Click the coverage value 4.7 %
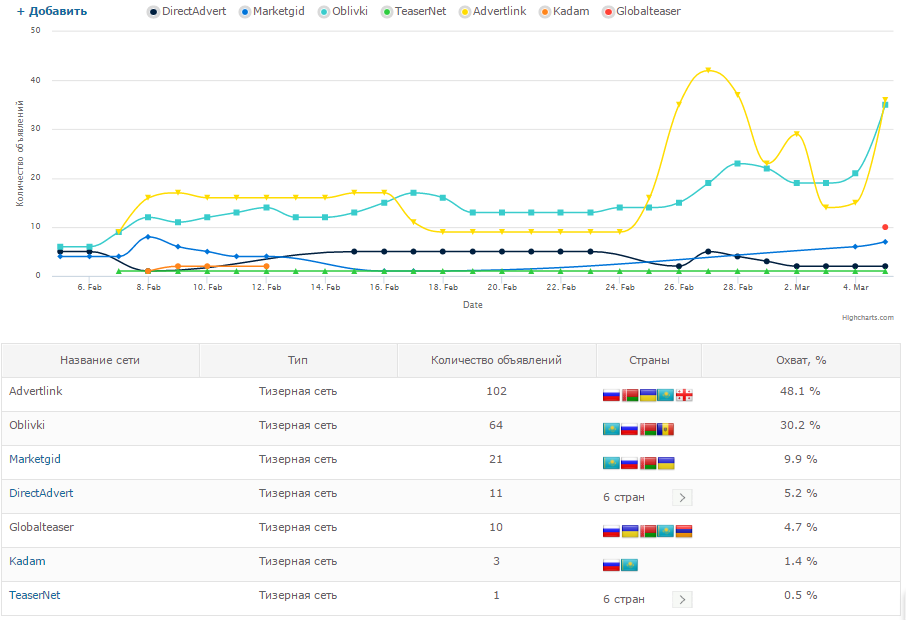Image resolution: width=906 pixels, height=620 pixels. pos(800,528)
